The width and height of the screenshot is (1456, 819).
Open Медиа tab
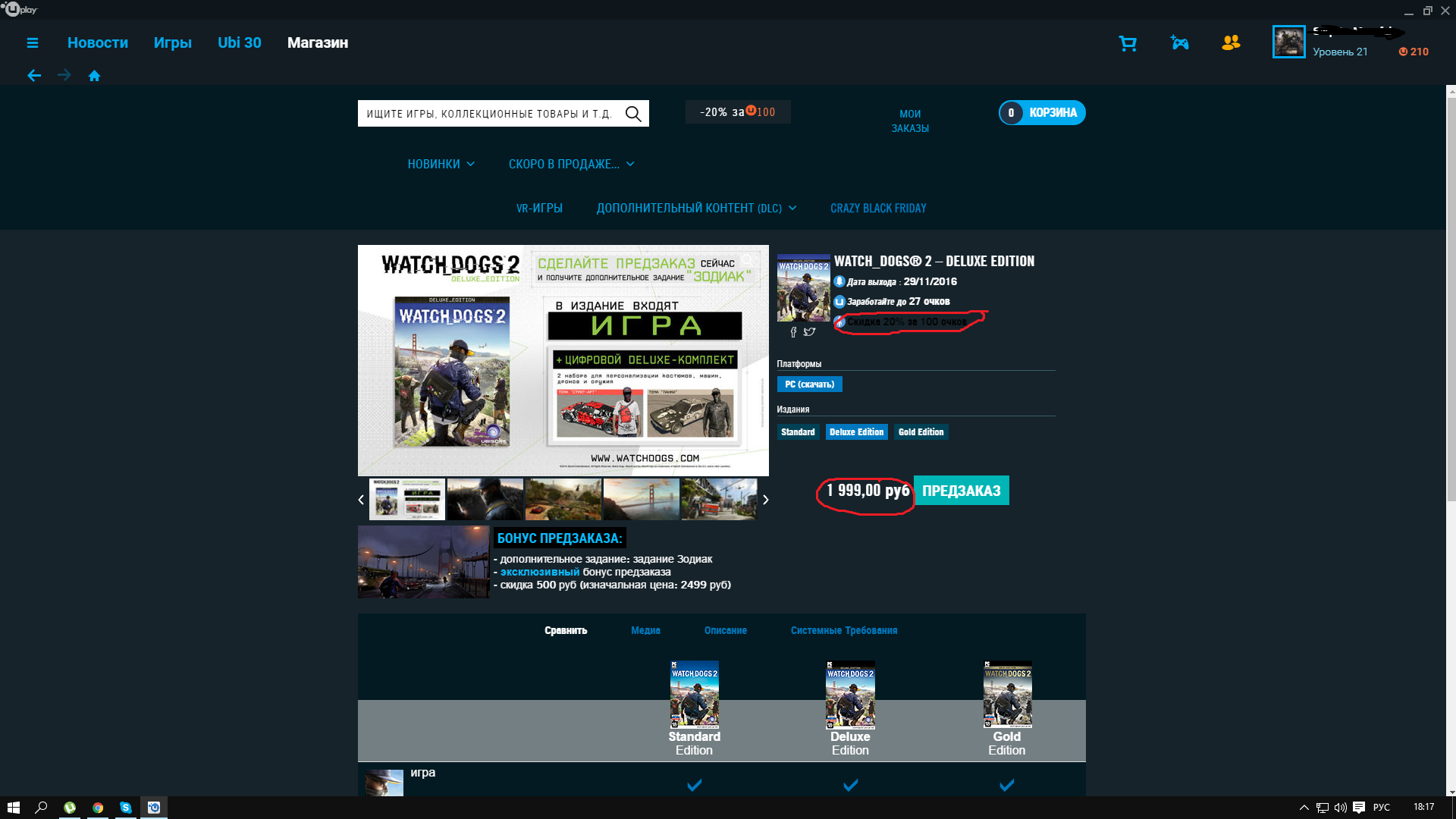coord(645,631)
